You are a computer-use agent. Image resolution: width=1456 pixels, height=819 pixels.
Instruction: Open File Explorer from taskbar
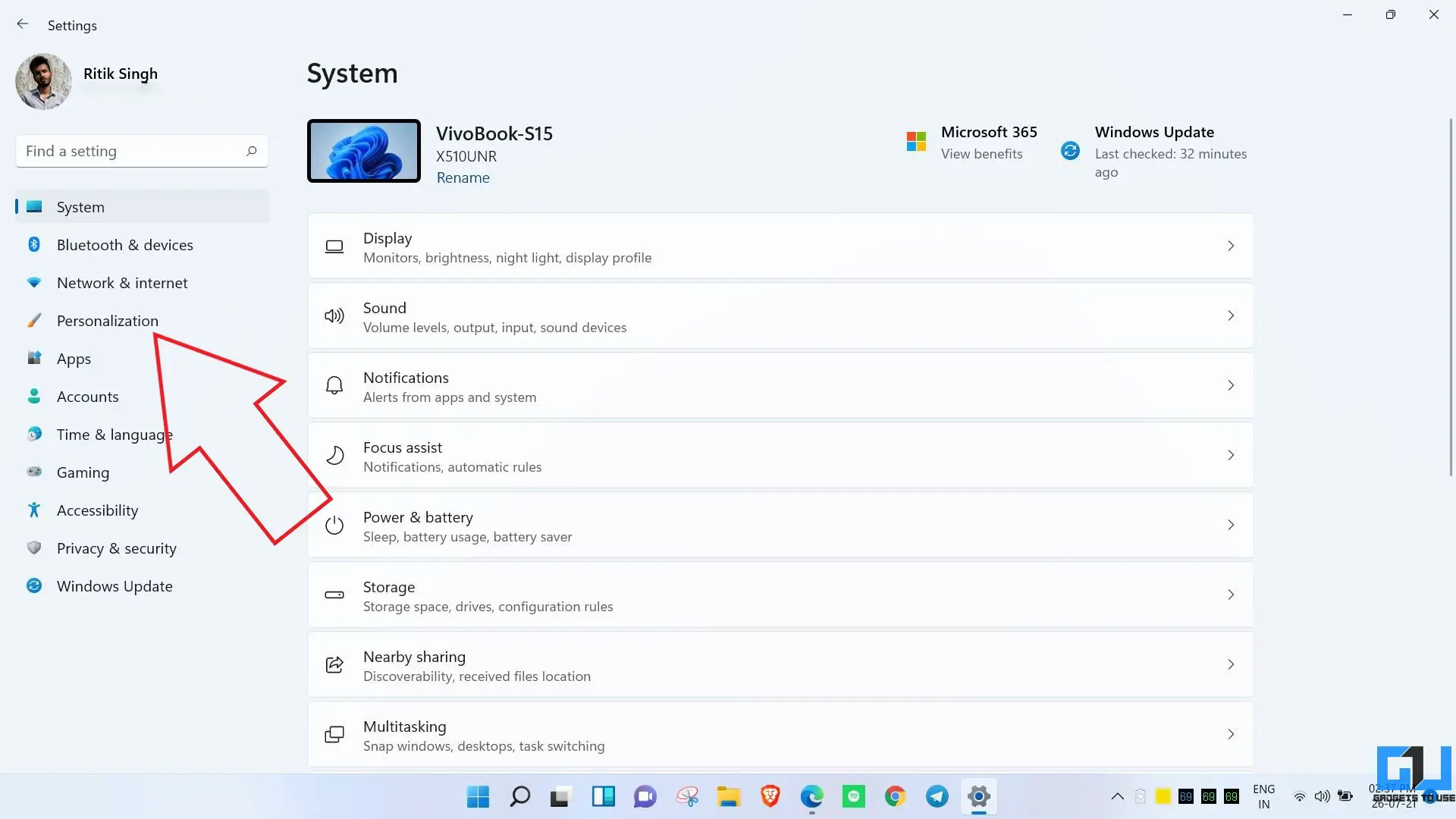pos(728,796)
